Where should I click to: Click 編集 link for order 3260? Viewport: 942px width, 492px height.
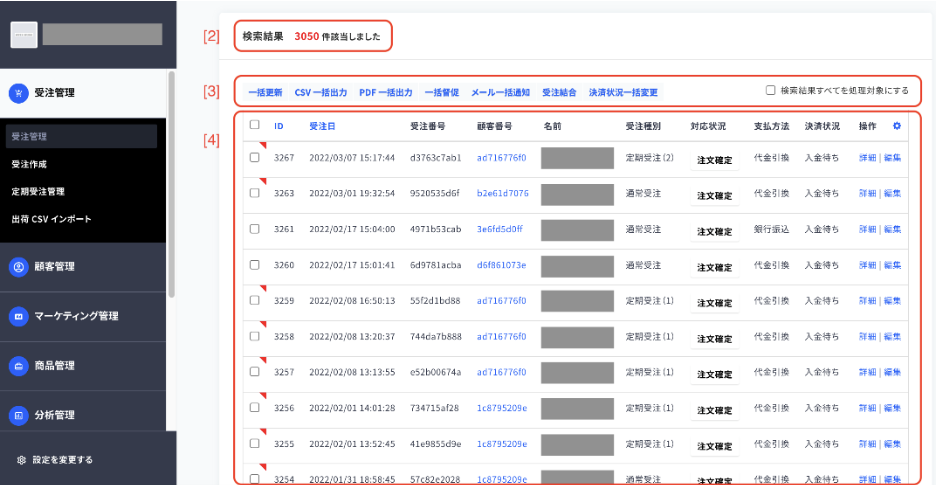[x=892, y=265]
